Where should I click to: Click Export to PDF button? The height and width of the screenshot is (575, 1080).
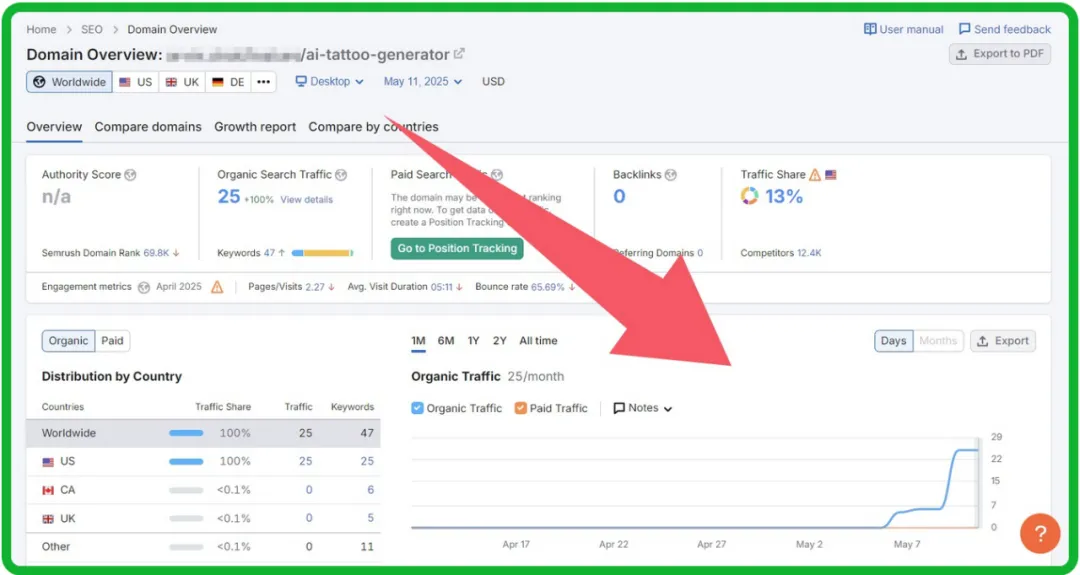tap(1000, 54)
